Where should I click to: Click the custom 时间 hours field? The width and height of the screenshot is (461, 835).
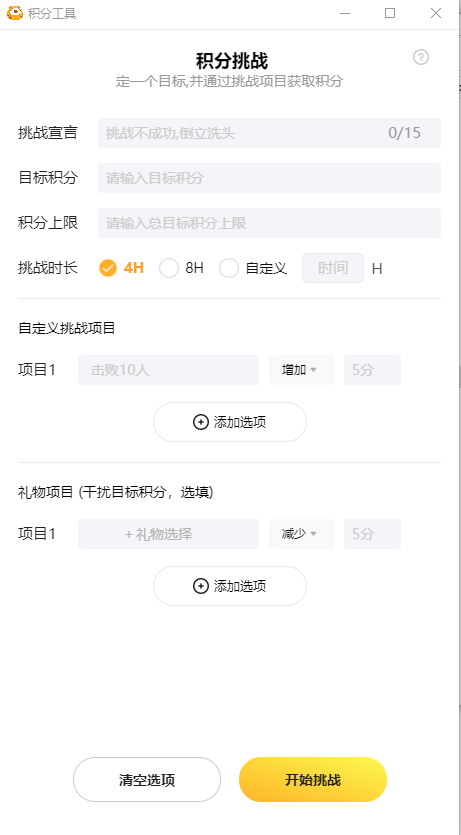click(333, 268)
